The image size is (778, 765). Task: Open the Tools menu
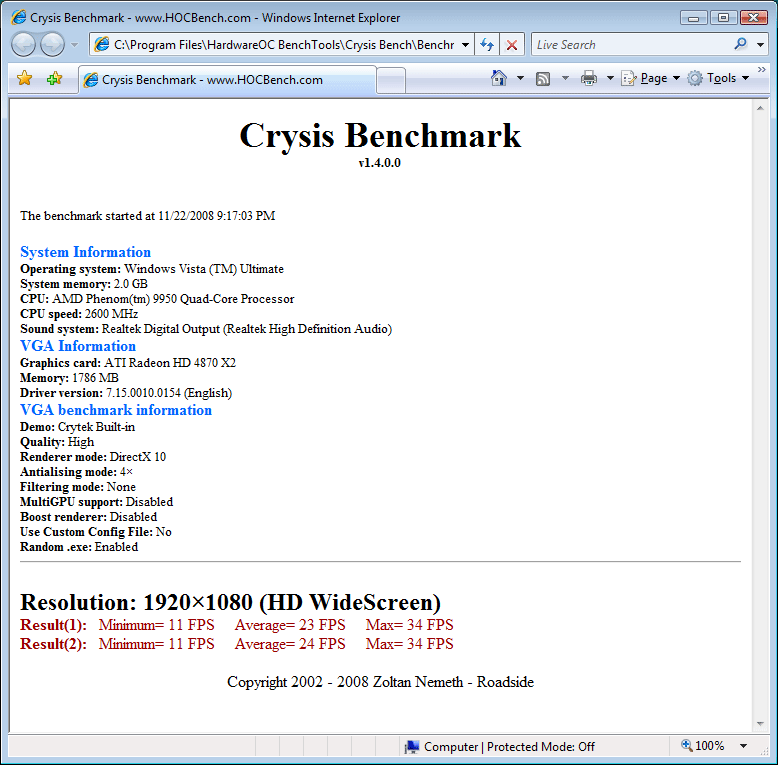coord(717,78)
